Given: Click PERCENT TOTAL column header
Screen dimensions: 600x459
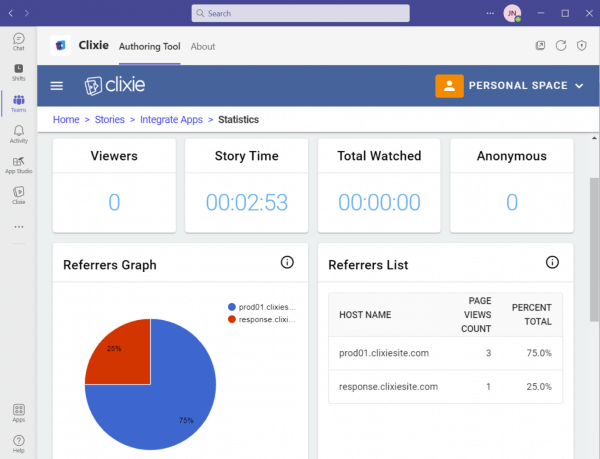Looking at the screenshot, I should click(x=532, y=315).
